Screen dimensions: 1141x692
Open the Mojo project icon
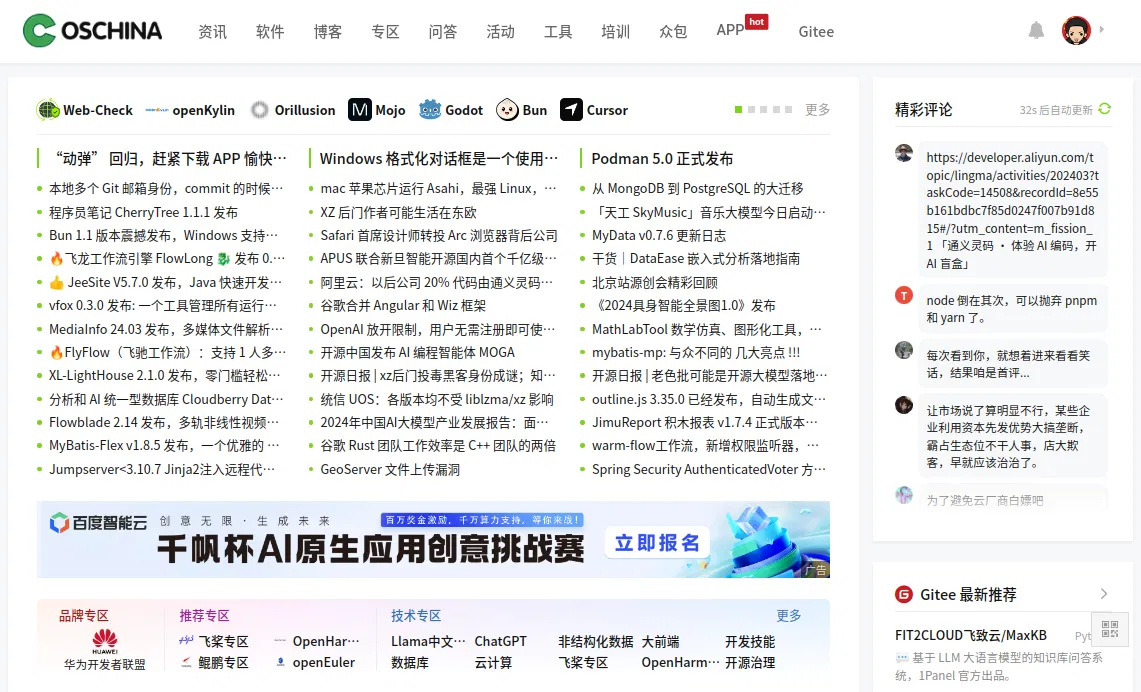(360, 110)
